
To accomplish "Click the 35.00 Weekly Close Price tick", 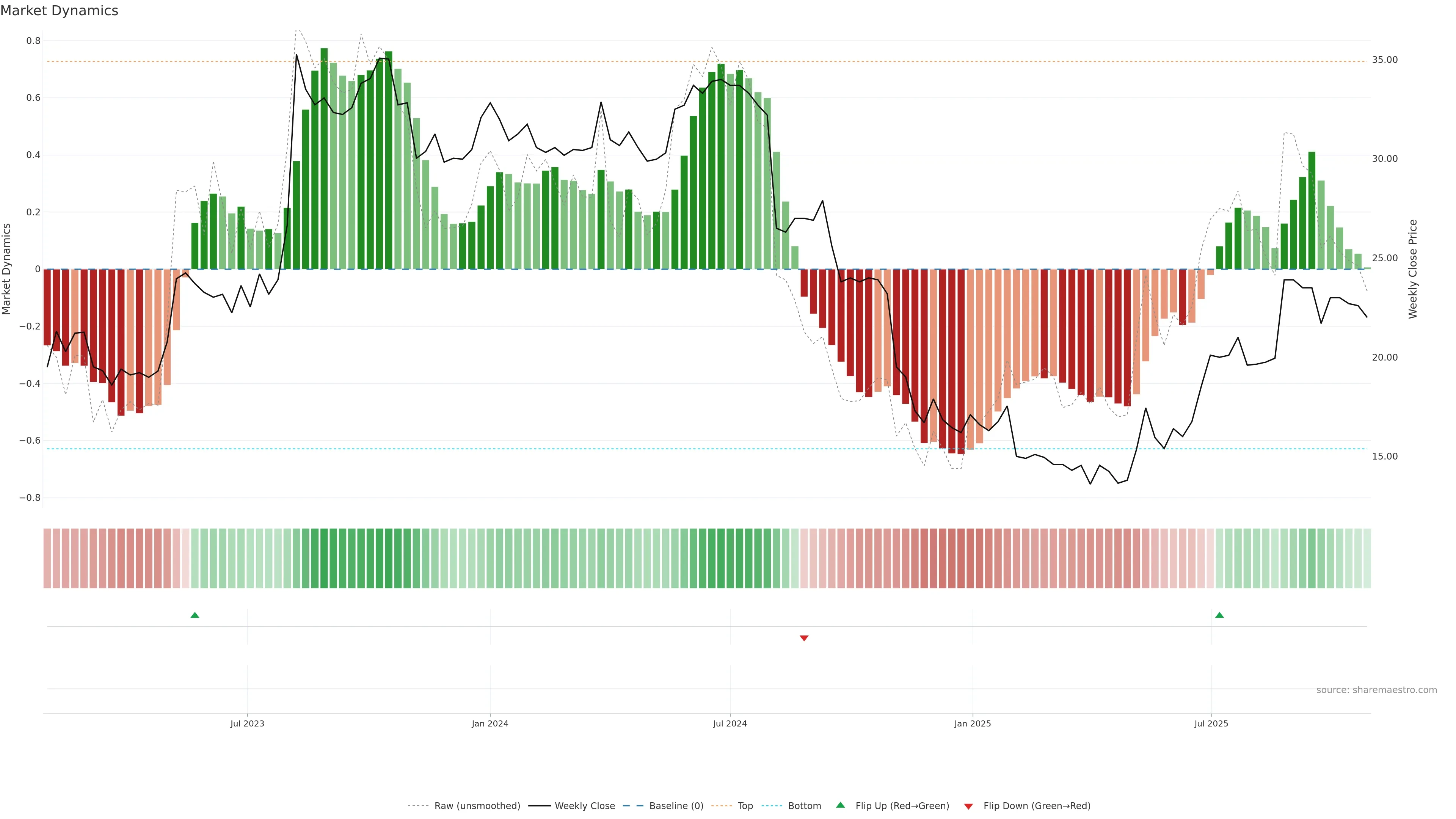I will coord(1385,60).
